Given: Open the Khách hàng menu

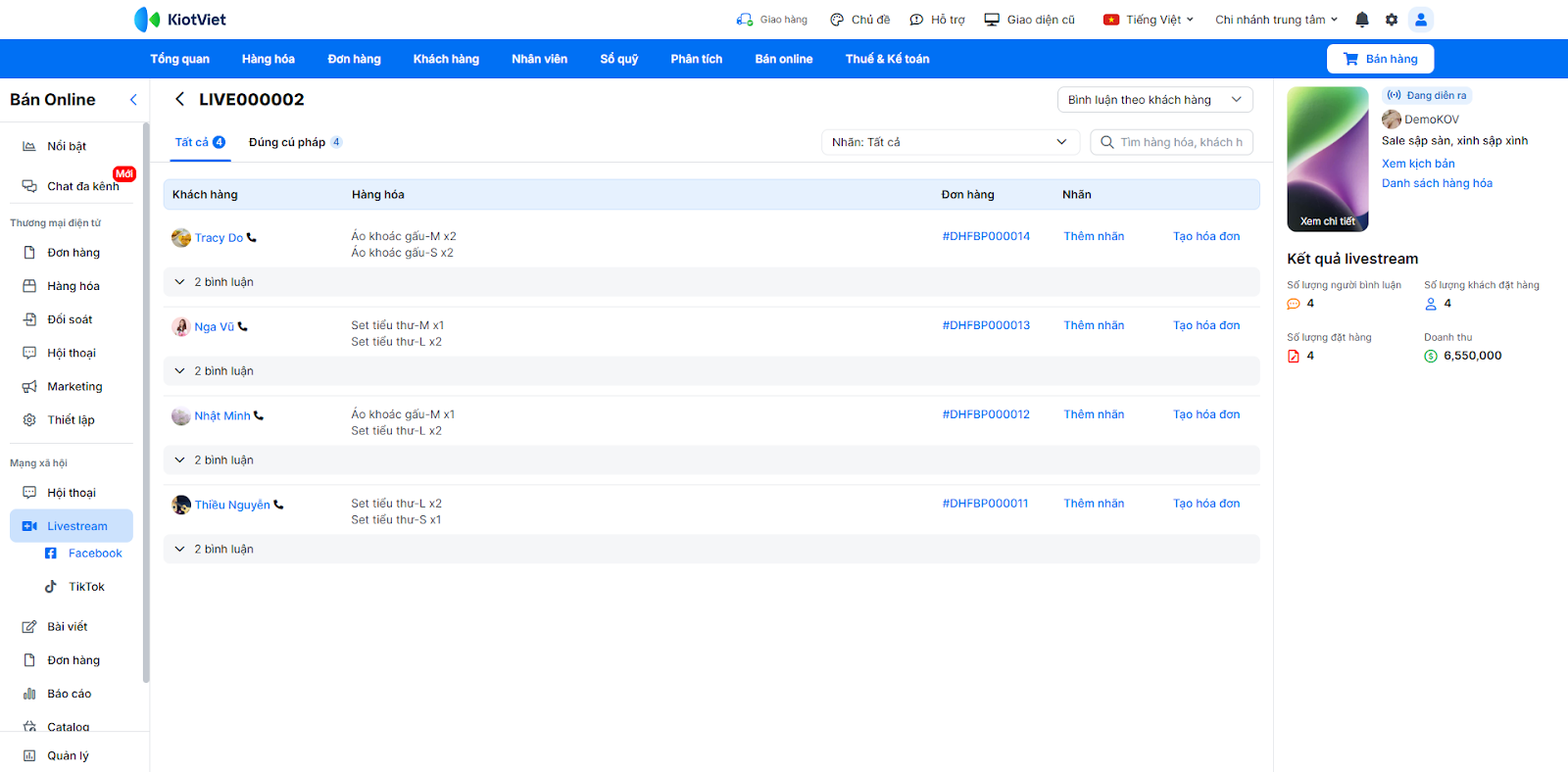Looking at the screenshot, I should point(446,59).
